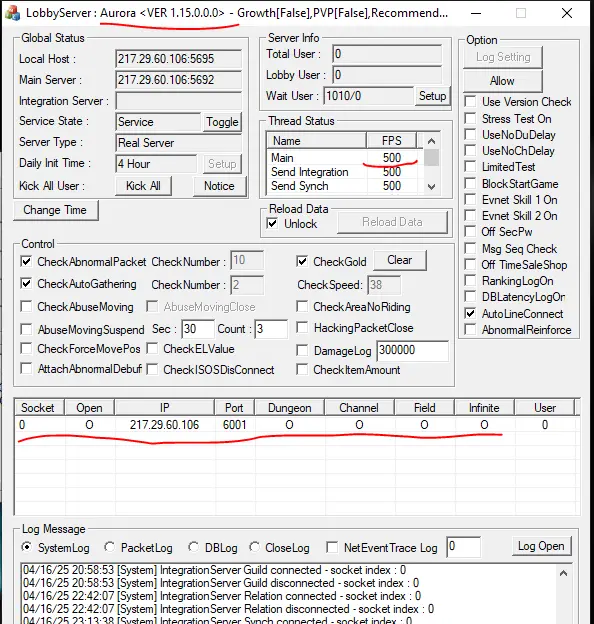Select the SystemLog radio button
The height and width of the screenshot is (624, 594).
(x=26, y=547)
